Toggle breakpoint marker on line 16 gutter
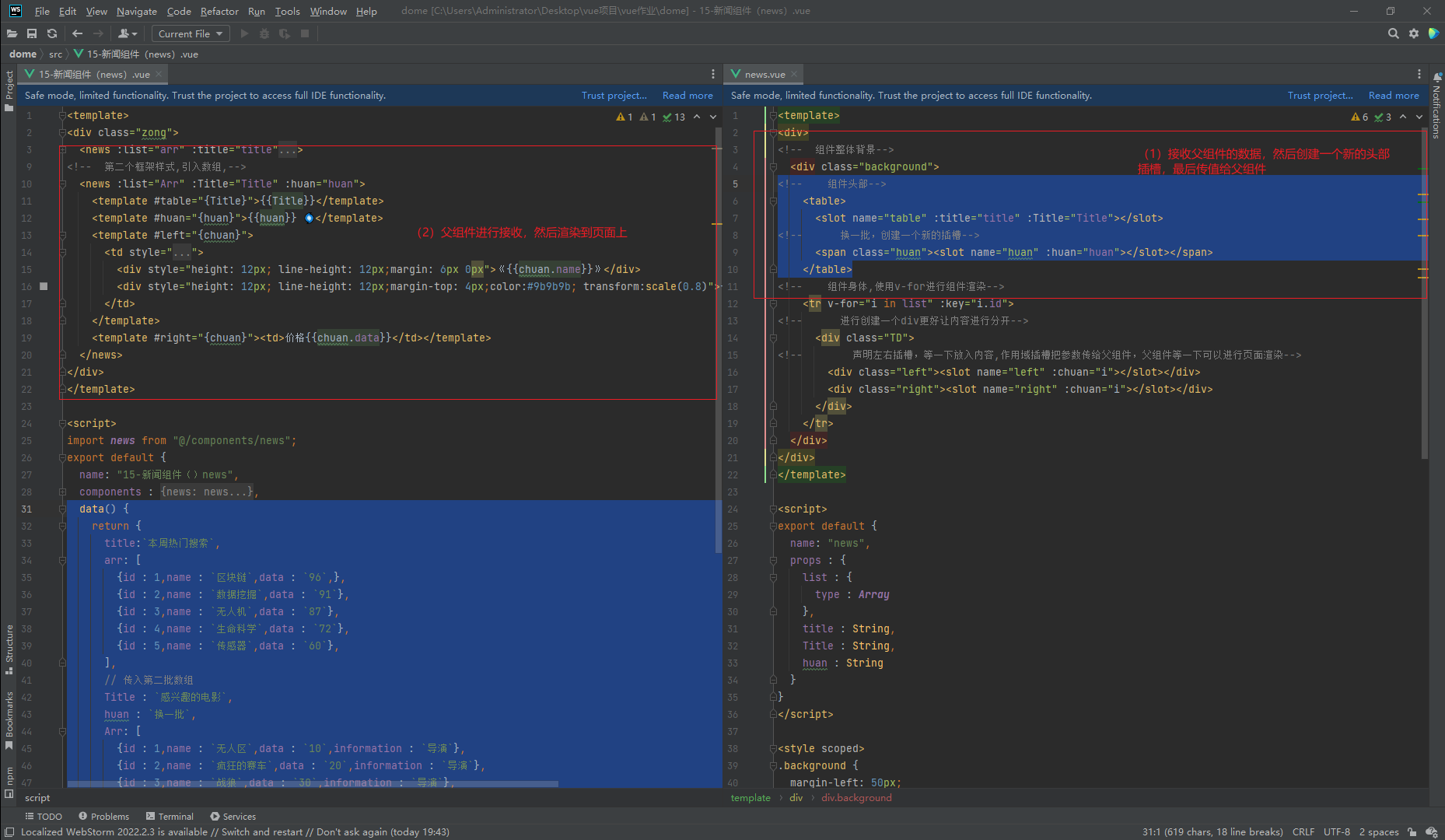This screenshot has width=1445, height=840. click(44, 286)
